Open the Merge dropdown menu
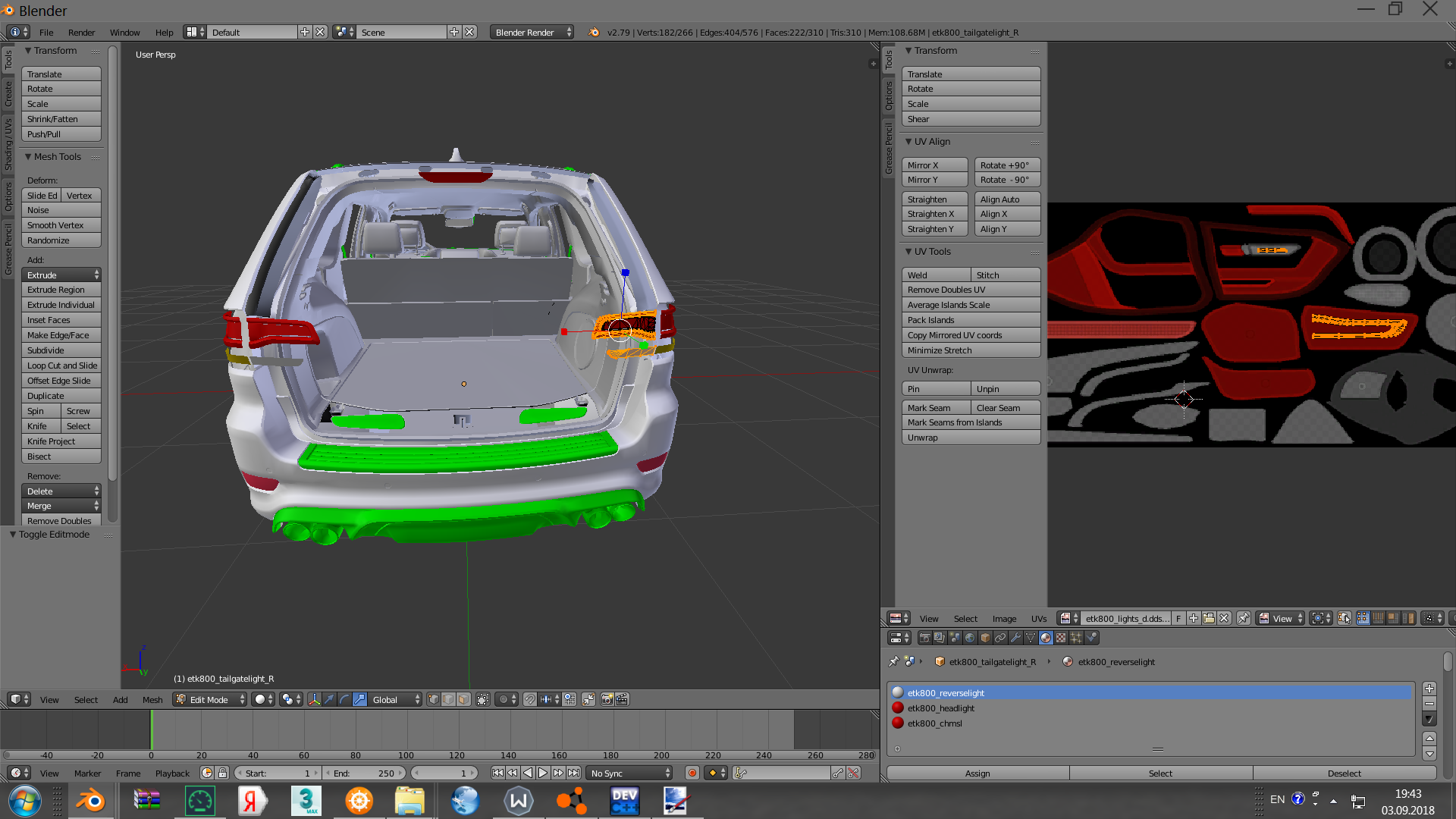The image size is (1456, 819). tap(61, 506)
